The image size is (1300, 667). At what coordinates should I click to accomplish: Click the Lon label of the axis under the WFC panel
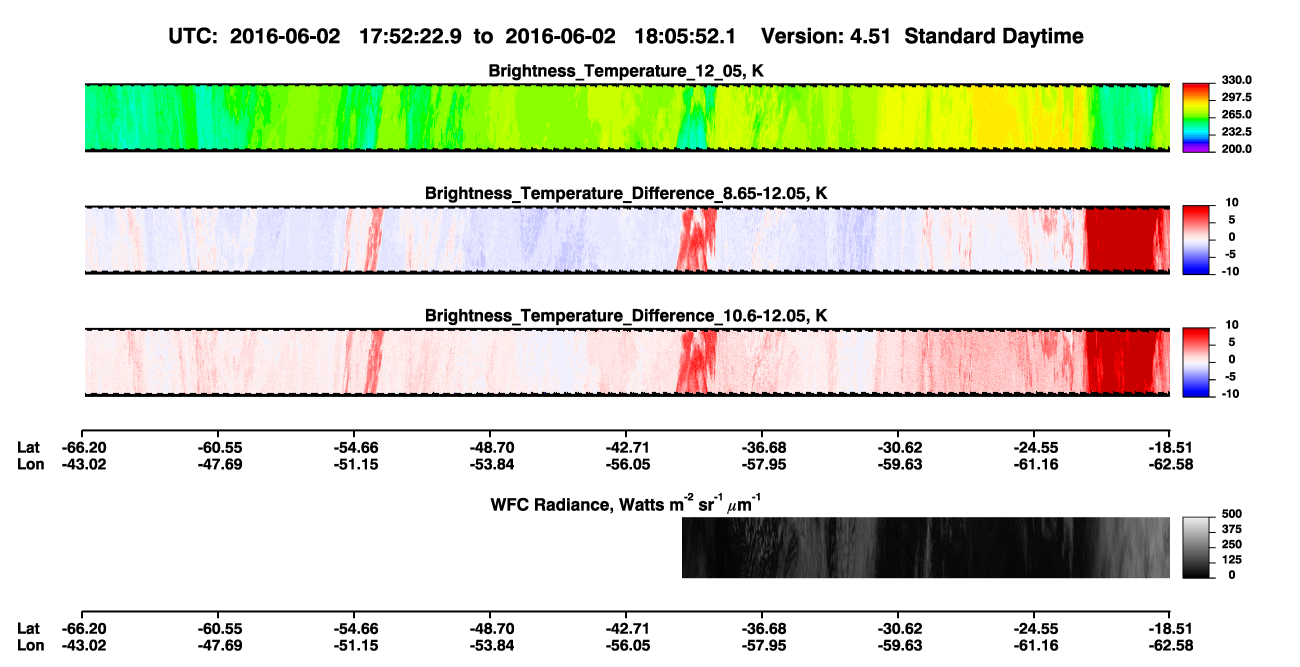30,646
